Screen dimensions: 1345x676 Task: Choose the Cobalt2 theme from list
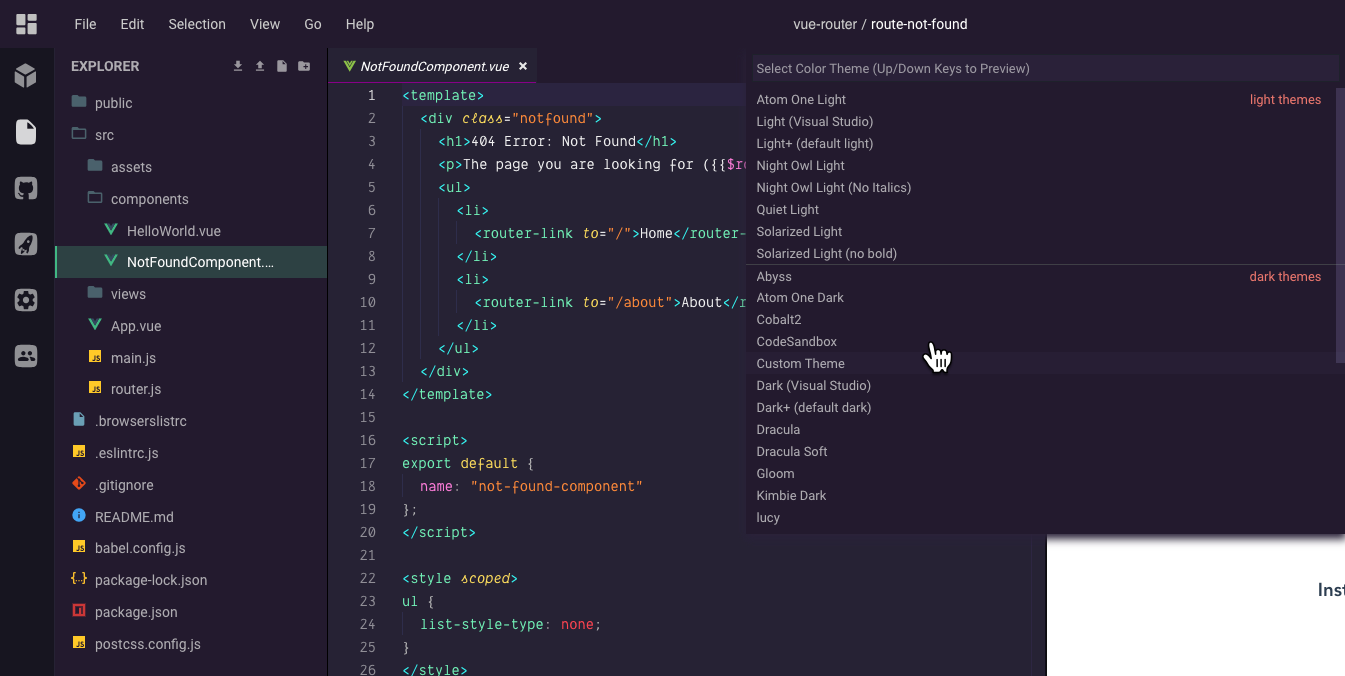[779, 320]
